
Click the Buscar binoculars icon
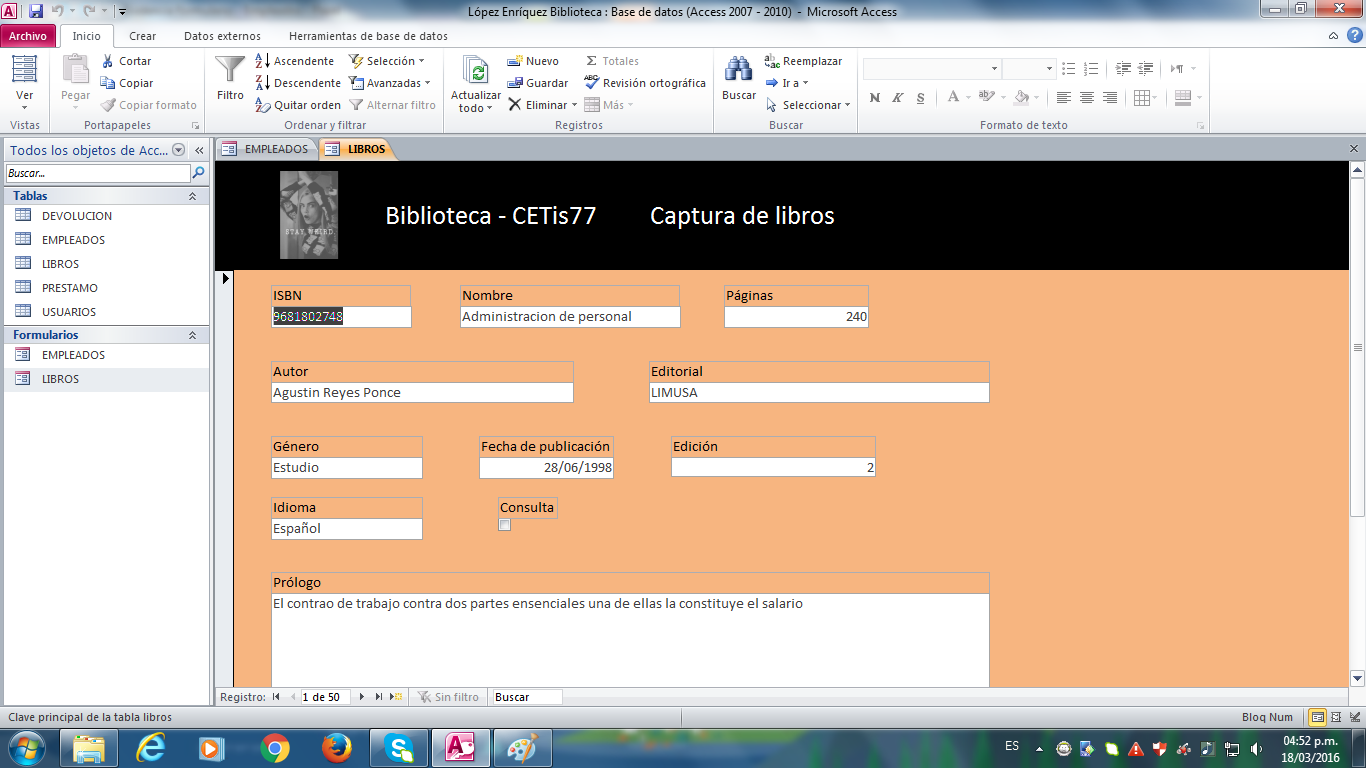[x=739, y=70]
